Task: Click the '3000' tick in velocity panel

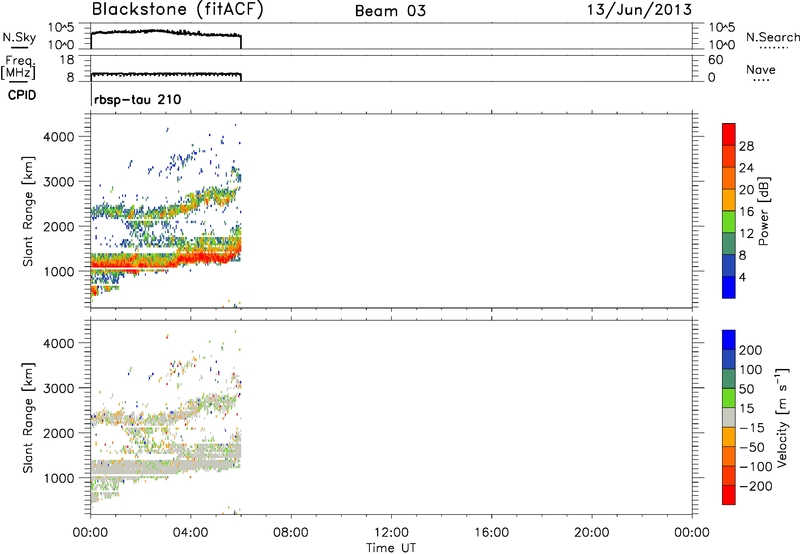Action: 58,388
